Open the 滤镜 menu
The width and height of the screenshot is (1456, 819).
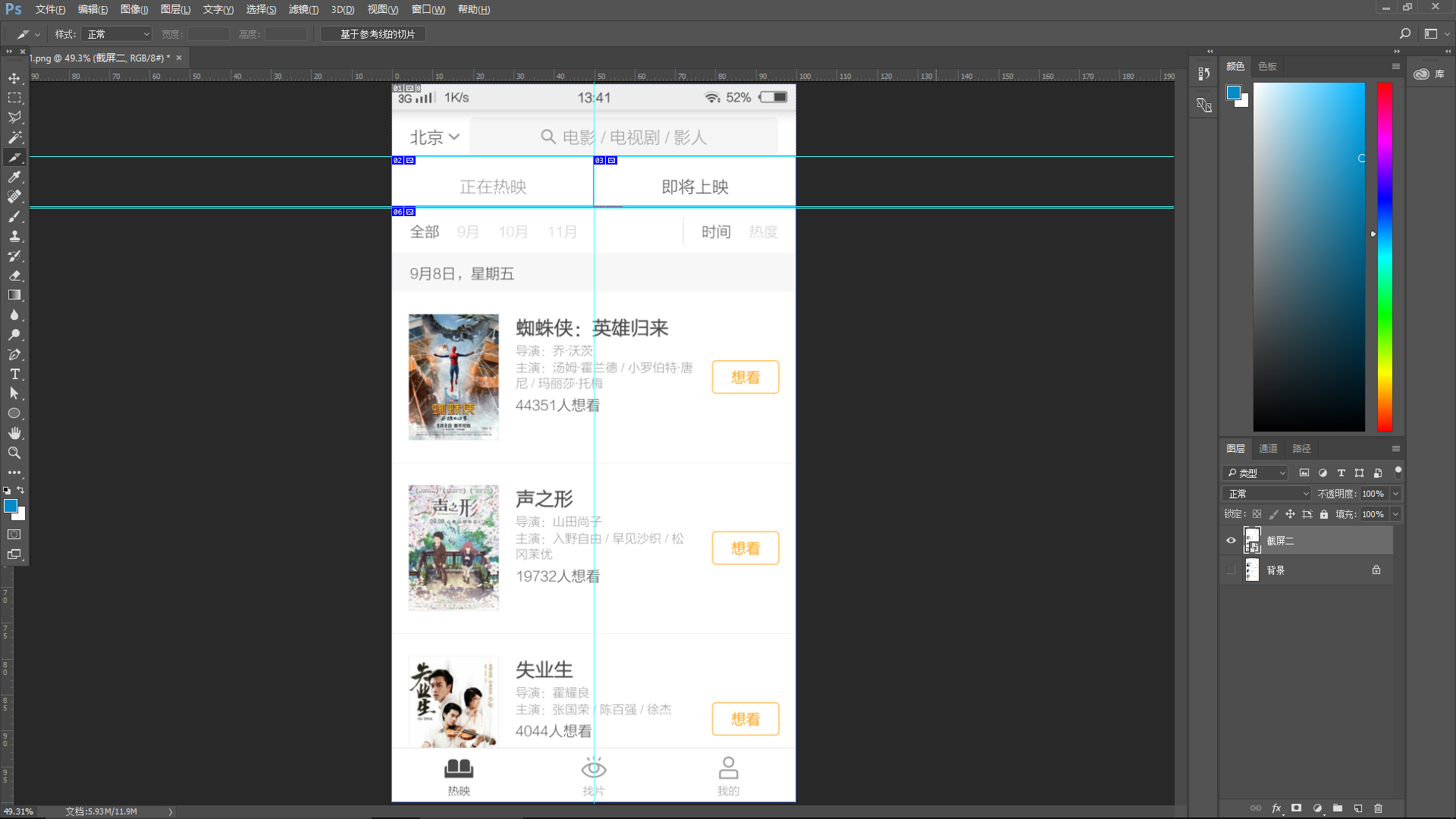point(303,9)
